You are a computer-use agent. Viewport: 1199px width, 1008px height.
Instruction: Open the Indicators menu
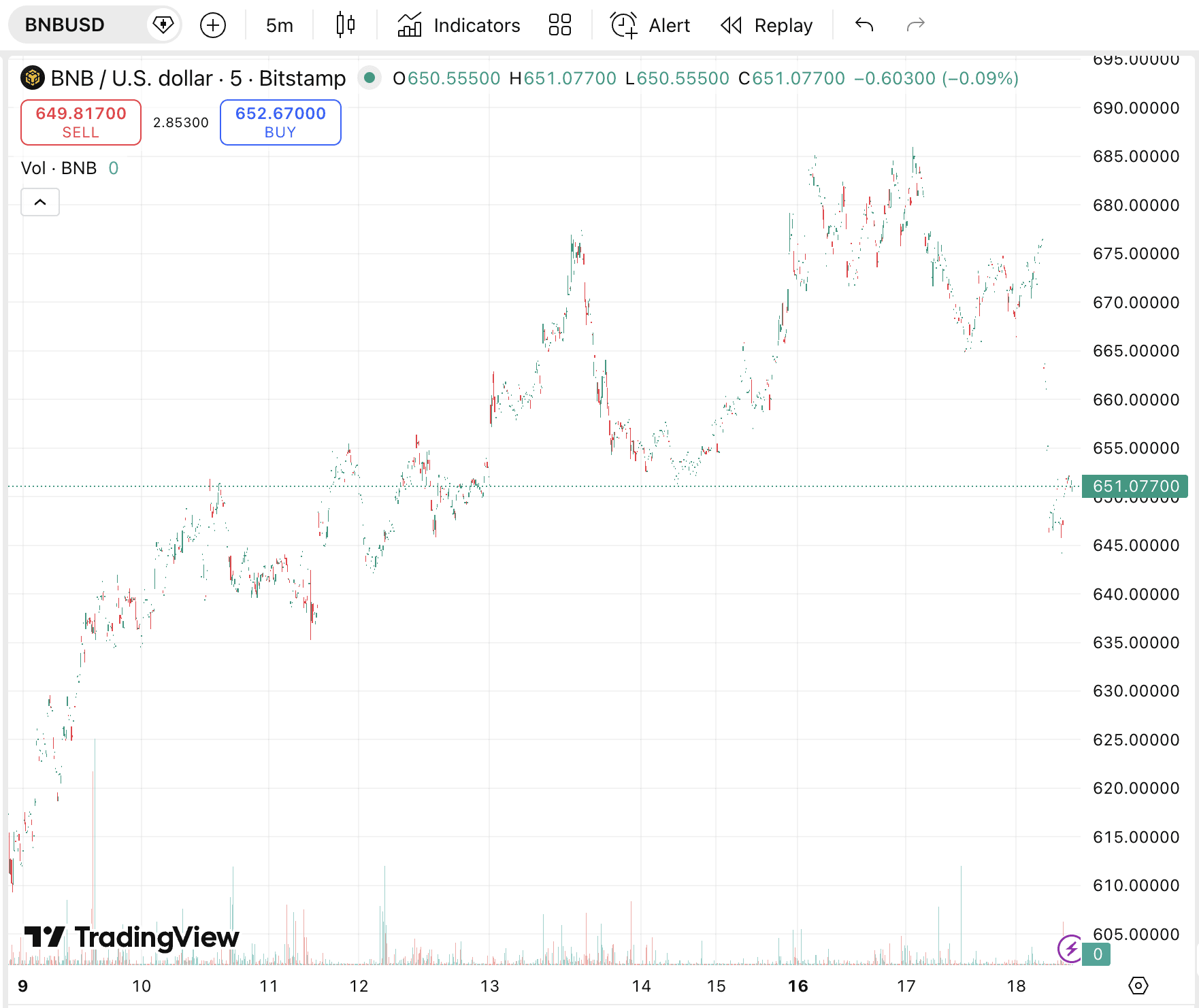459,25
